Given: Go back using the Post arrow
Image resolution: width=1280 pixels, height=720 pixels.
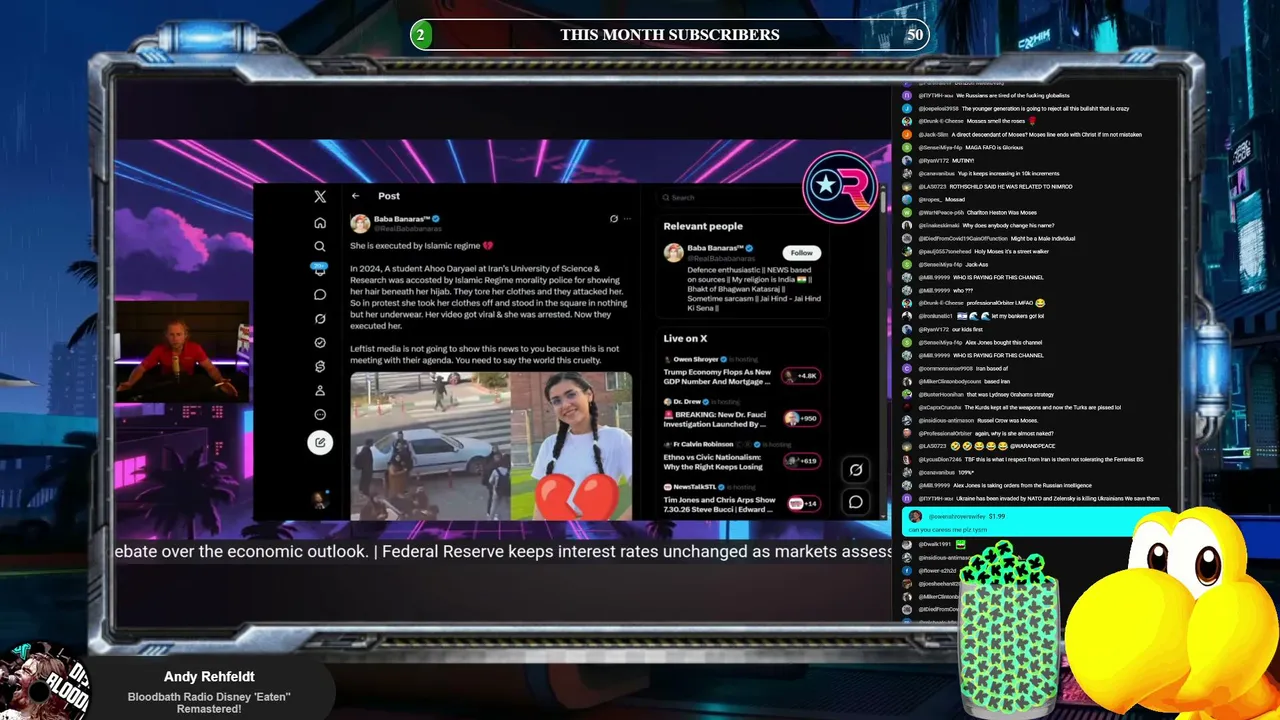Looking at the screenshot, I should 355,196.
